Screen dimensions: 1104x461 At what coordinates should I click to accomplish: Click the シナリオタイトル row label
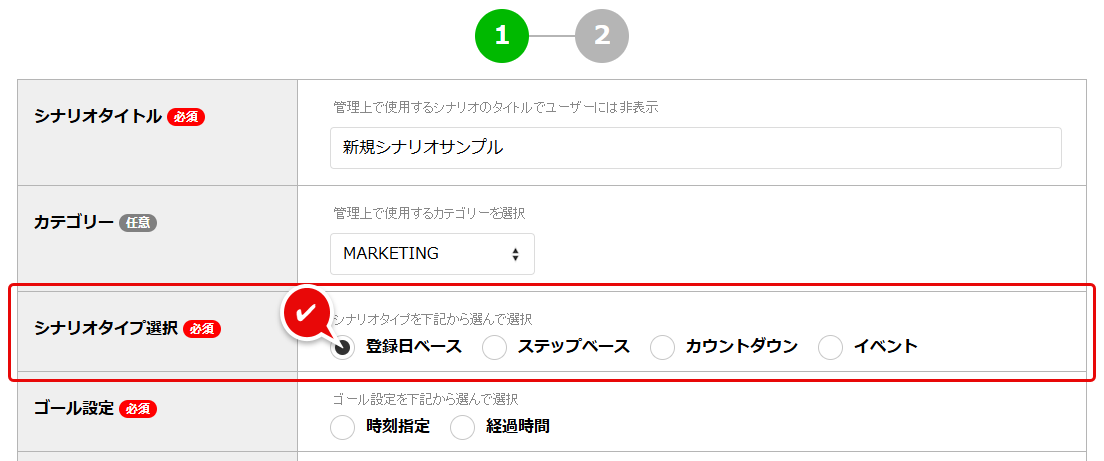point(98,116)
